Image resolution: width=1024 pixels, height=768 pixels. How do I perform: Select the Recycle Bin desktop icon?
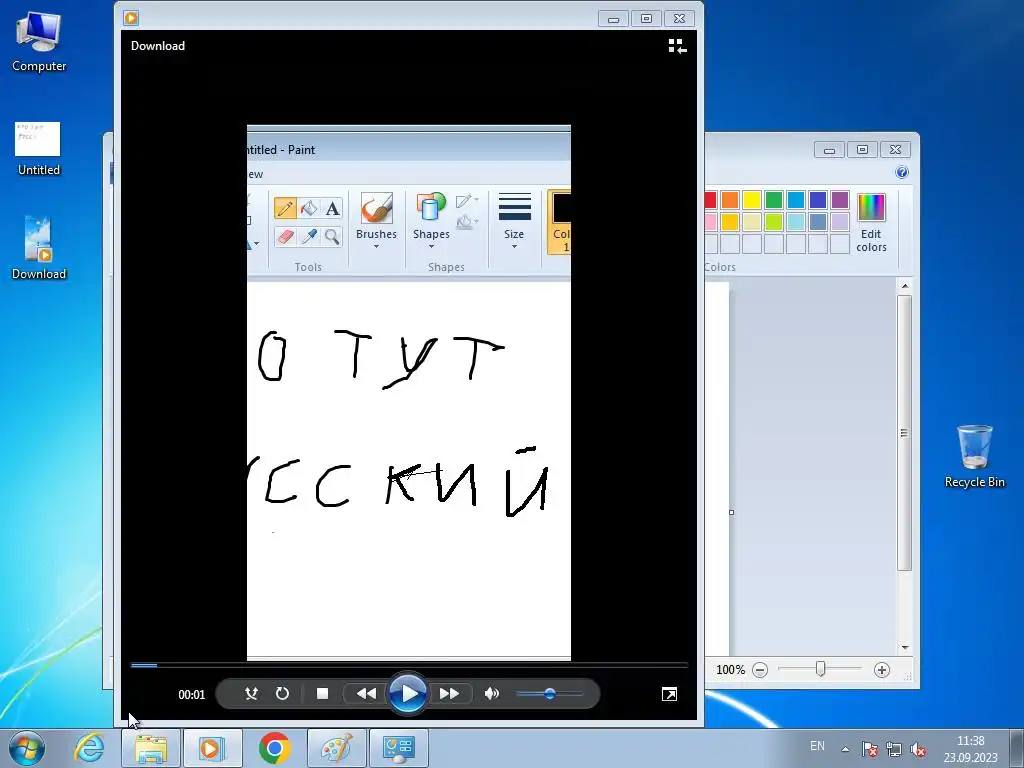pyautogui.click(x=974, y=456)
